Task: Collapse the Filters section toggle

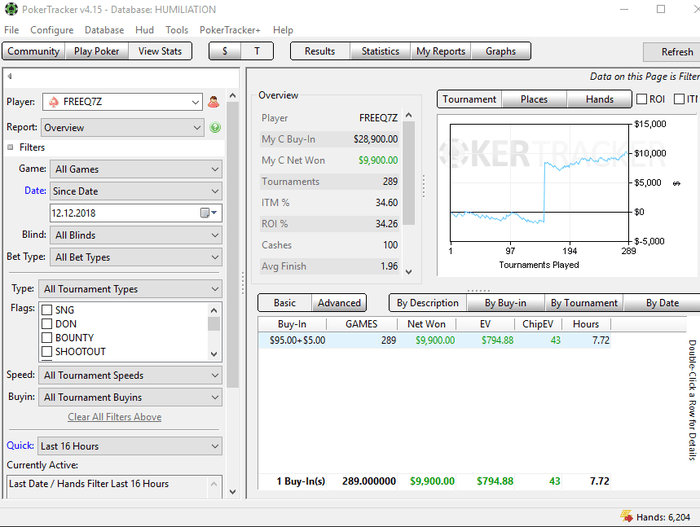Action: click(x=10, y=147)
